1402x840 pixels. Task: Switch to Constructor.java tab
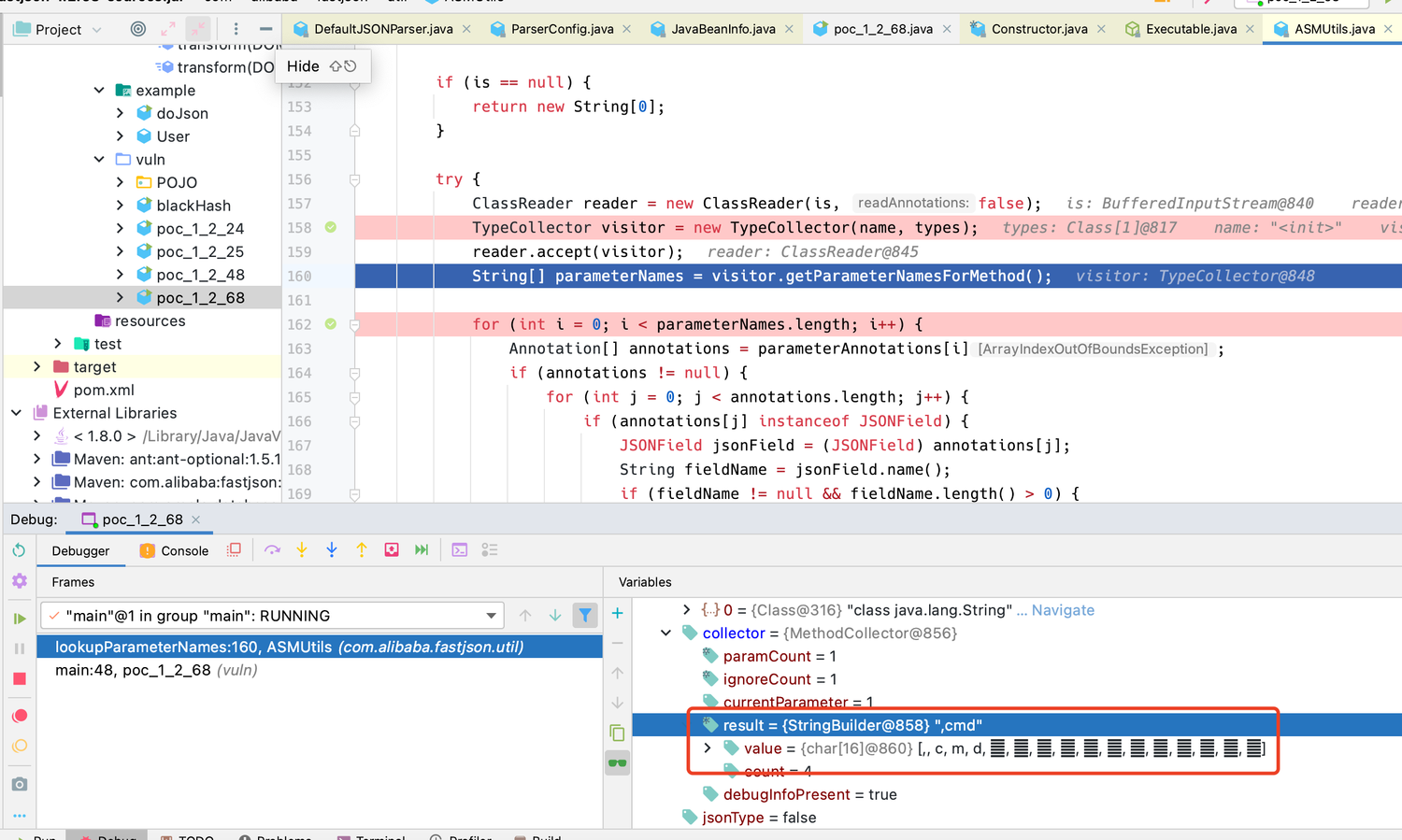(x=1038, y=29)
